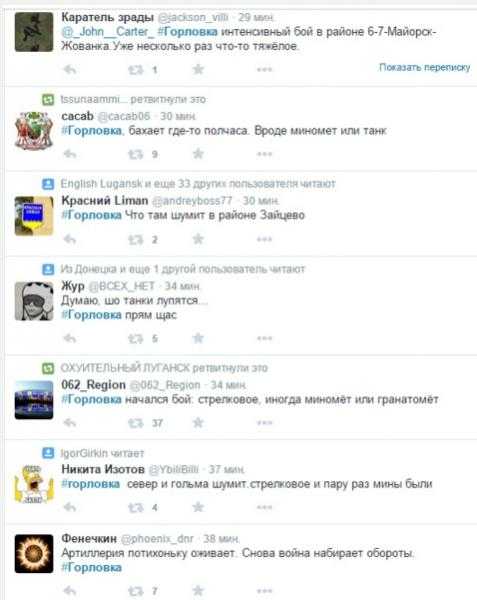The height and width of the screenshot is (600, 477).
Task: Open more options on Каратель зрады tweet
Action: [264, 70]
